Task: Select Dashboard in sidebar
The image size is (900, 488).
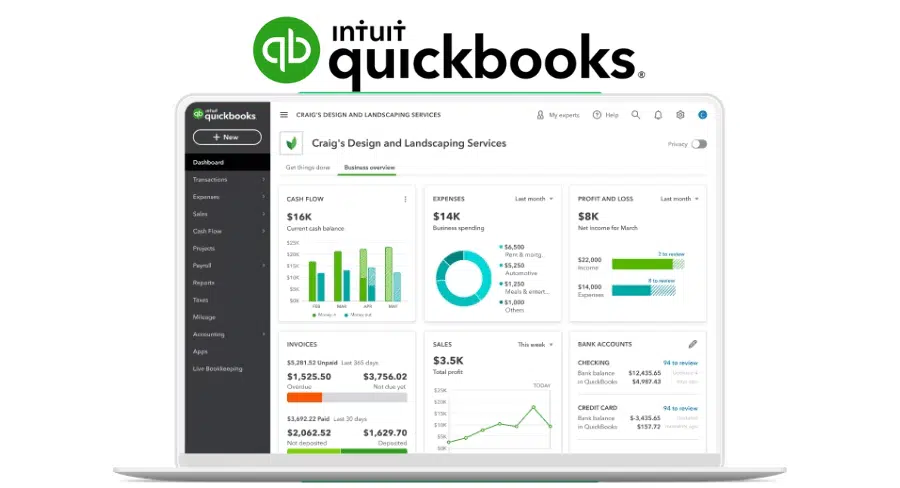Action: 227,162
